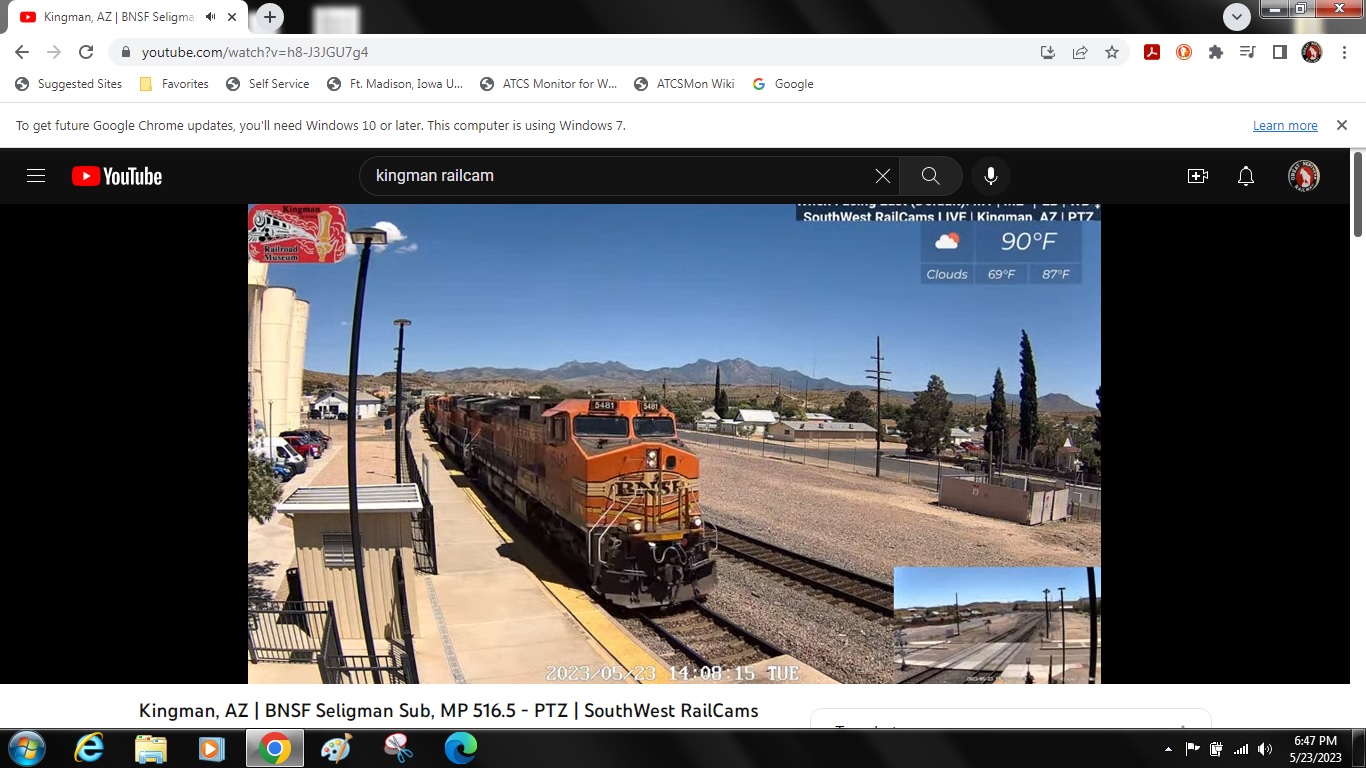
Task: Open the Create video camera icon
Action: pyautogui.click(x=1197, y=176)
